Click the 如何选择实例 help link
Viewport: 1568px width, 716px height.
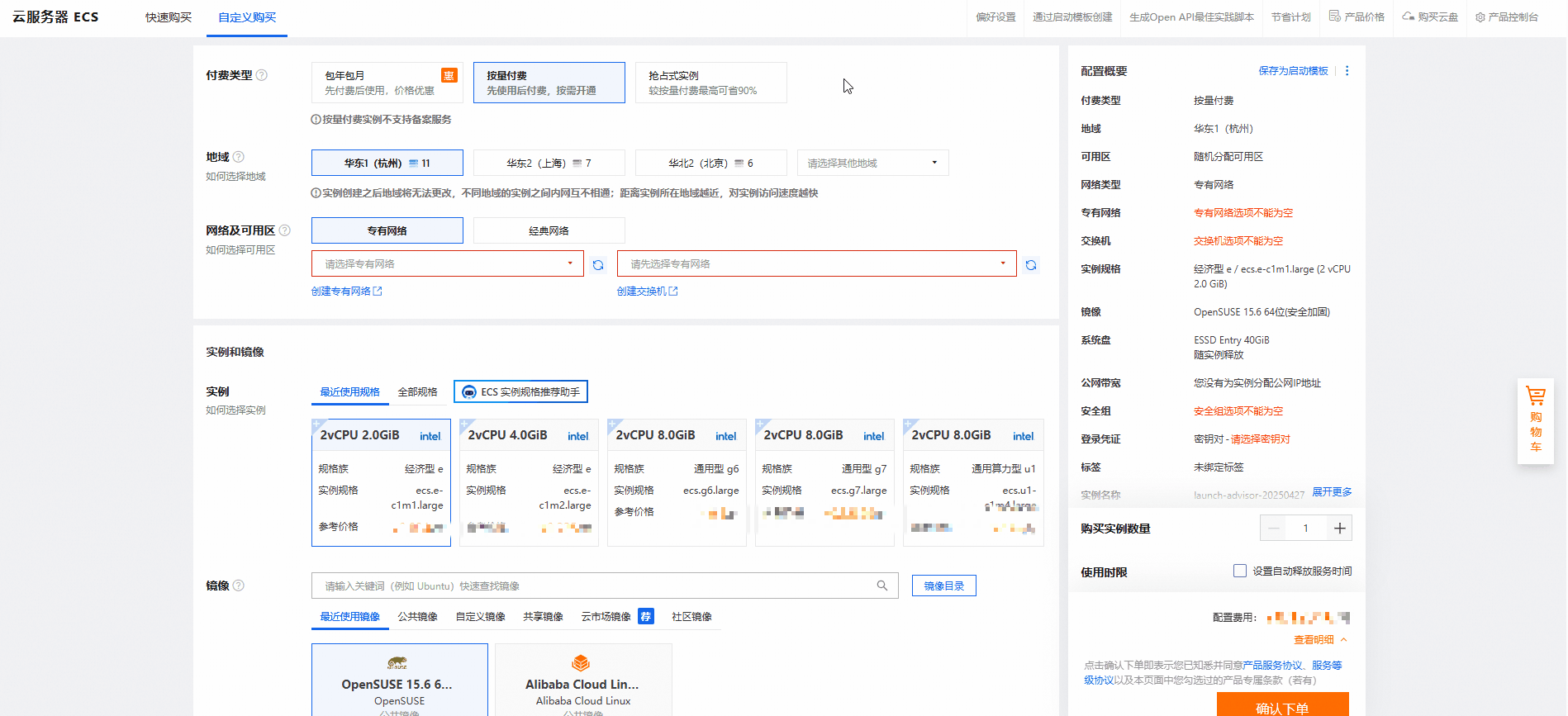[235, 410]
